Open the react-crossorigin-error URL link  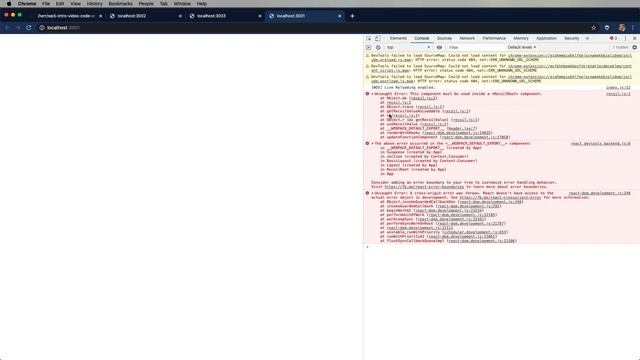[x=500, y=198]
